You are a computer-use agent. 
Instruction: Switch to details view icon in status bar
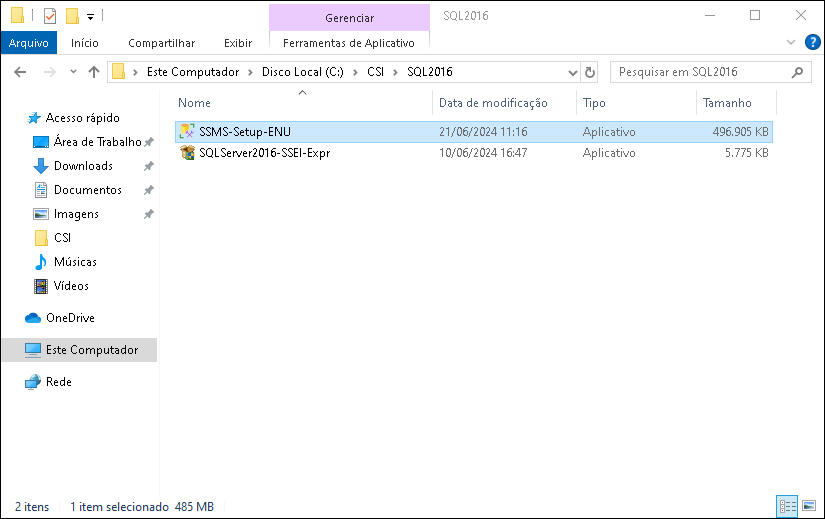point(787,506)
